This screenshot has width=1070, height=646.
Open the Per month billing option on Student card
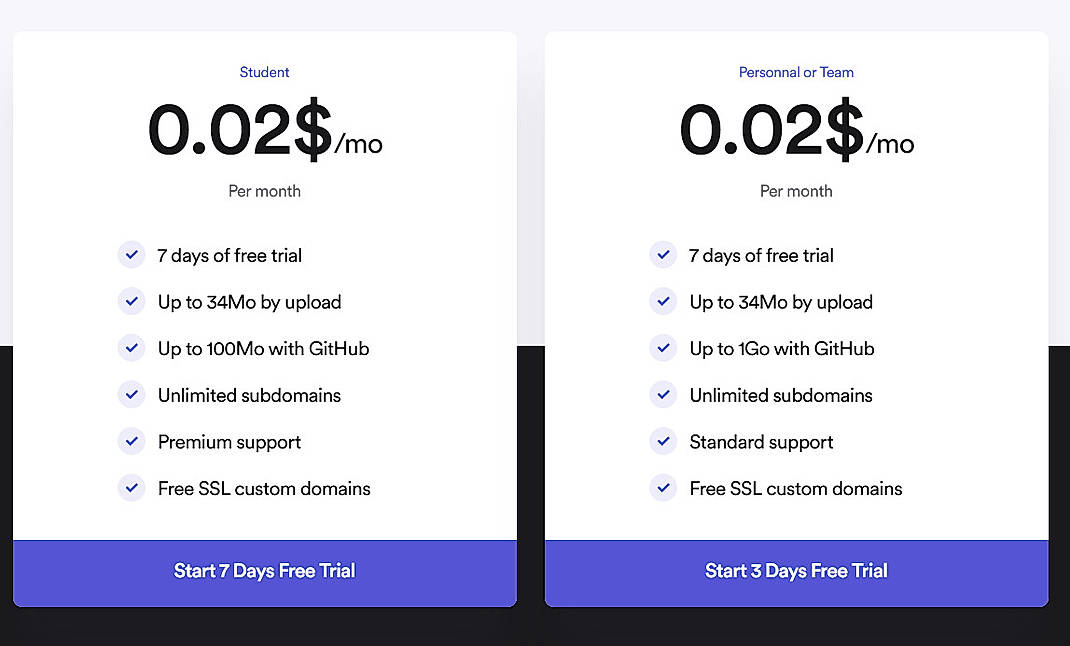tap(264, 190)
